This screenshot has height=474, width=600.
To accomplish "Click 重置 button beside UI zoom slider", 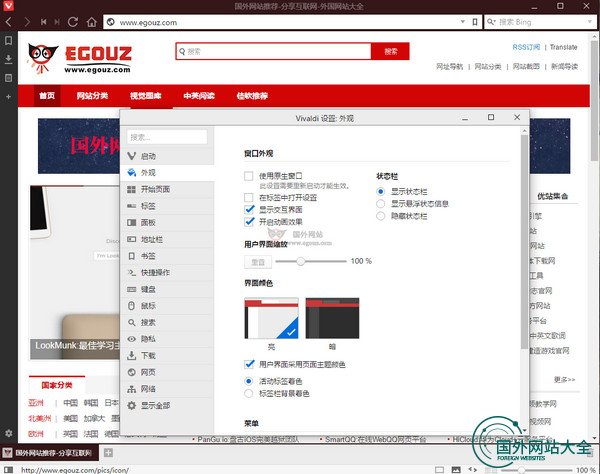I will click(258, 262).
